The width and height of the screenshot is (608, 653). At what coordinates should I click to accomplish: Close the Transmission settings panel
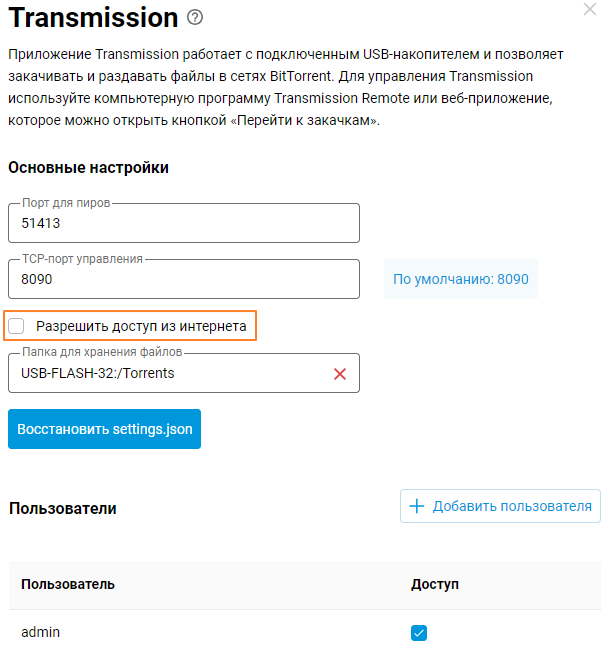click(x=590, y=9)
